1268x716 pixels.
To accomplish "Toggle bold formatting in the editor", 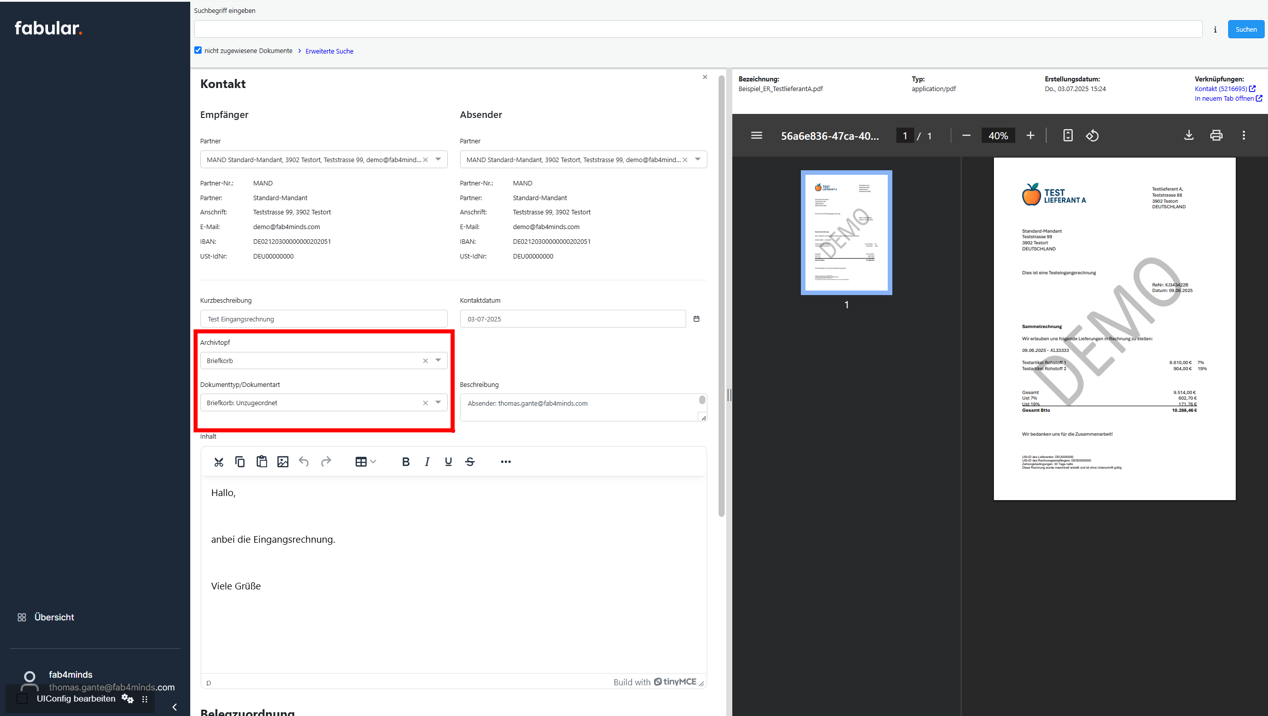I will [x=406, y=462].
